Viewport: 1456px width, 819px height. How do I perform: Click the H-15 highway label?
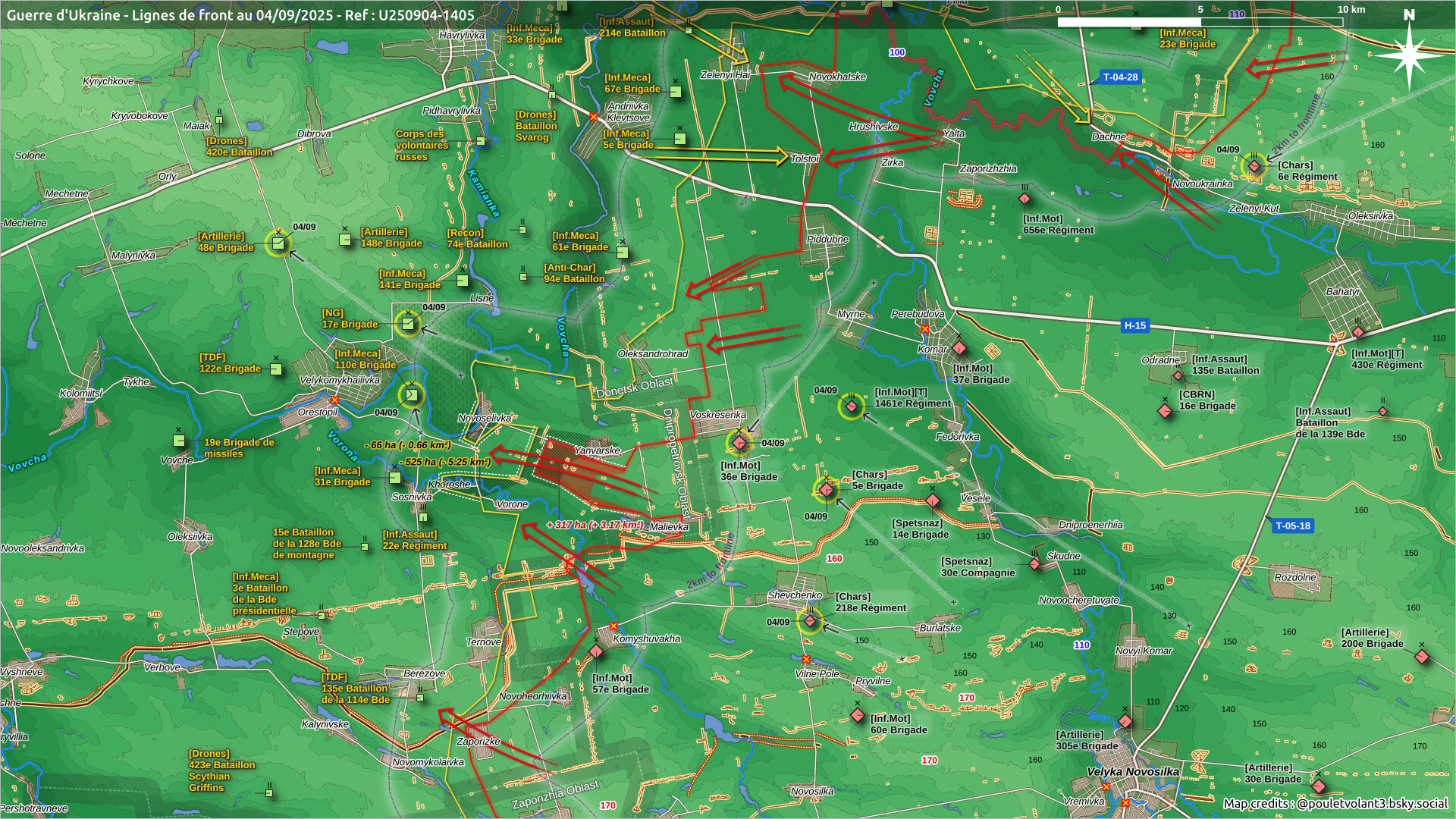[1134, 326]
